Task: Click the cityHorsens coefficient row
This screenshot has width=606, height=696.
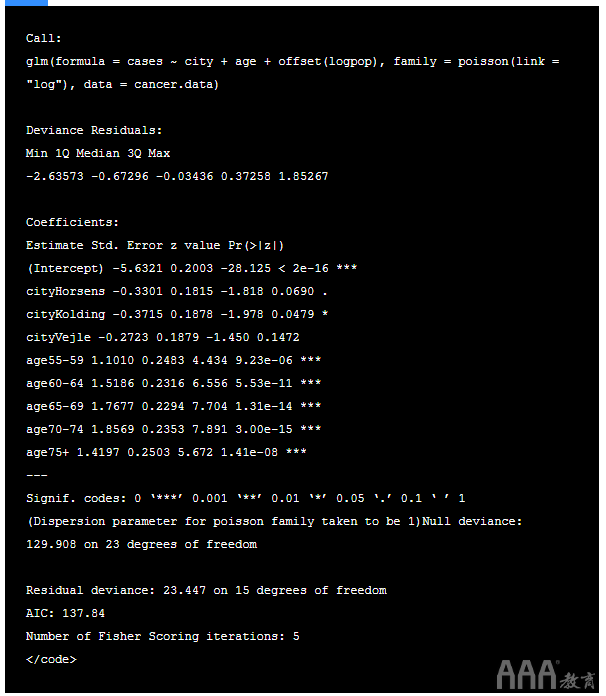Action: point(177,292)
